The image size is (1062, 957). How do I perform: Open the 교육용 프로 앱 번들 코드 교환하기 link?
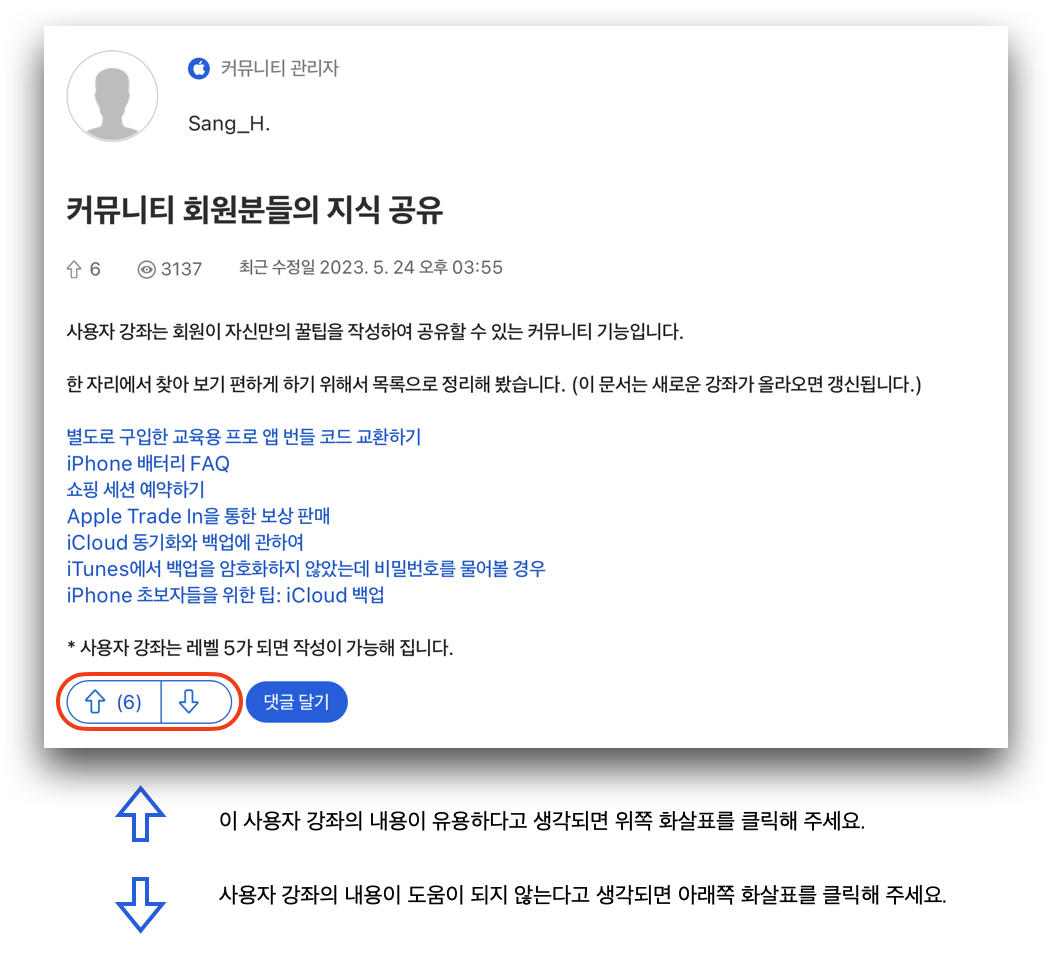(244, 437)
